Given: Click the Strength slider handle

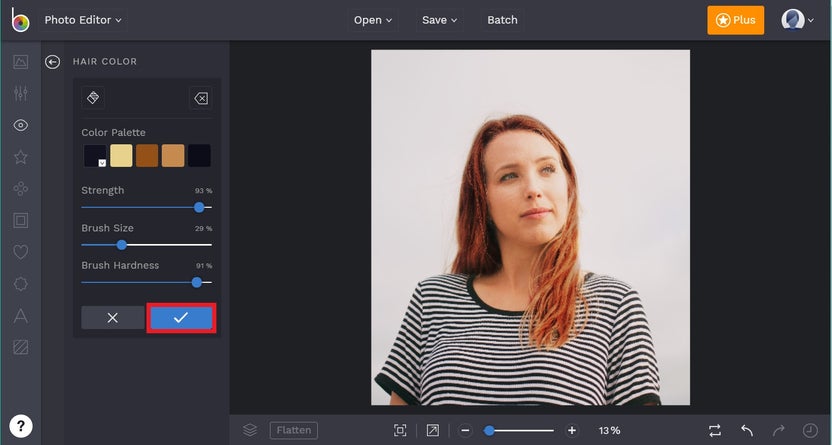Looking at the screenshot, I should point(199,207).
